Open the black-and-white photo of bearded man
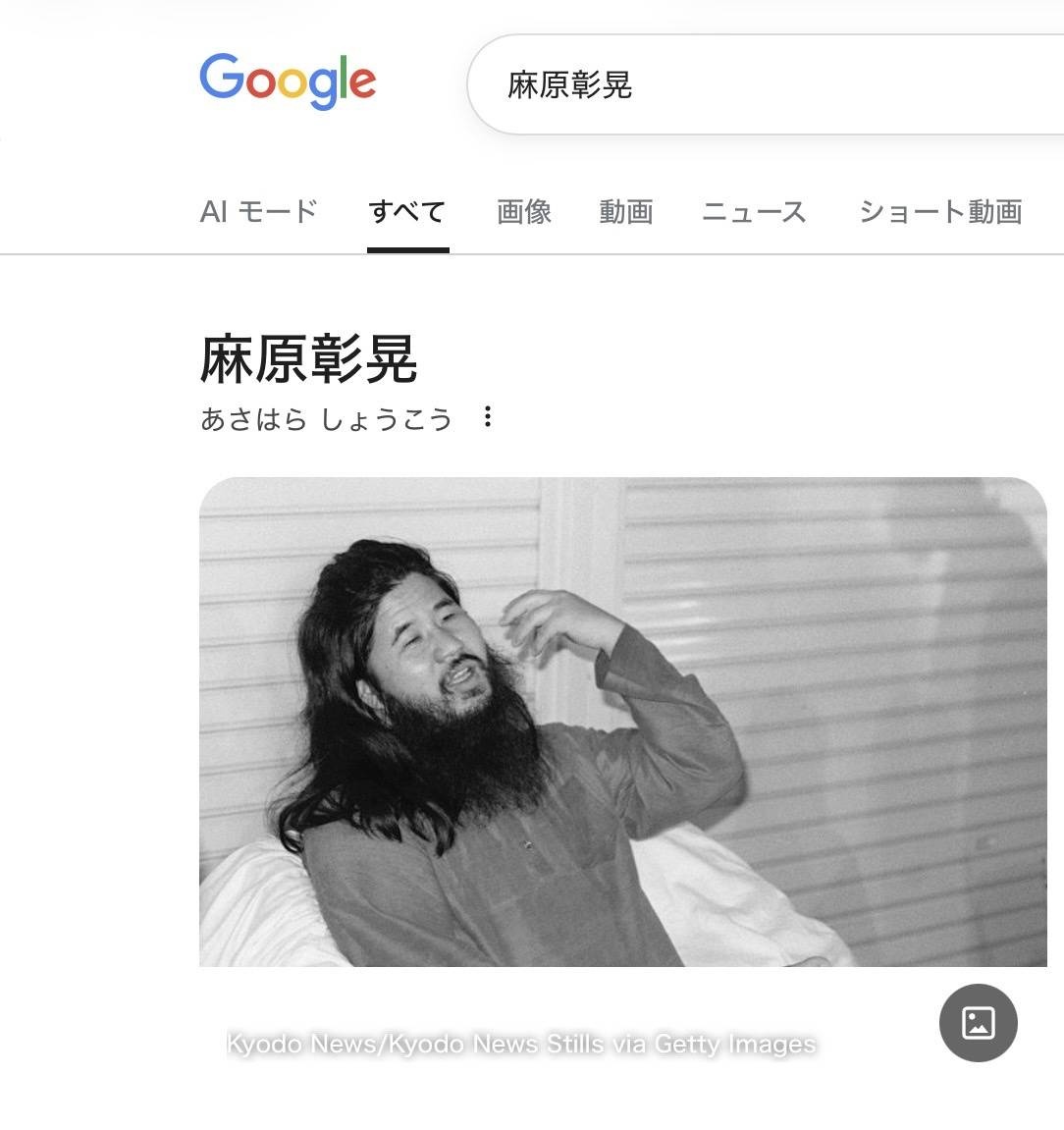This screenshot has height=1130, width=1064. [x=623, y=722]
